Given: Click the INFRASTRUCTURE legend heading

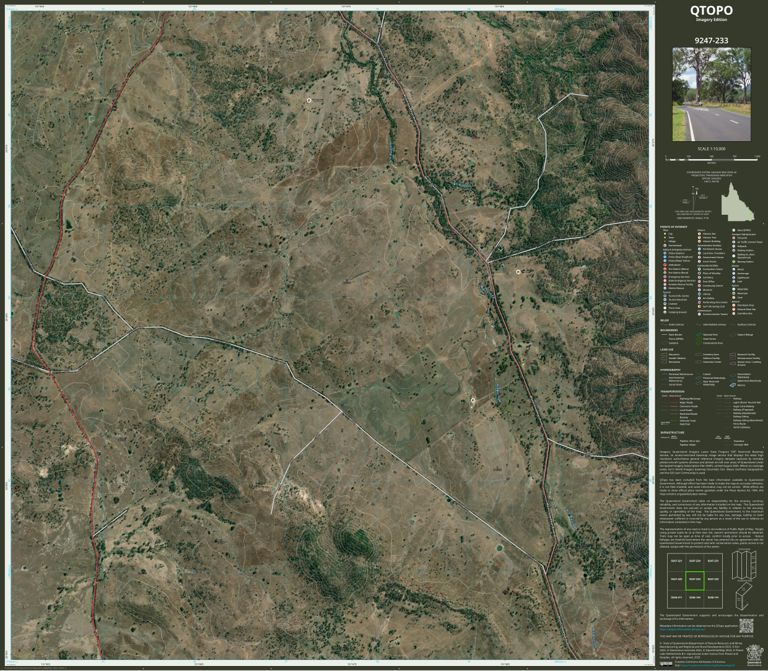Looking at the screenshot, I should tap(672, 432).
